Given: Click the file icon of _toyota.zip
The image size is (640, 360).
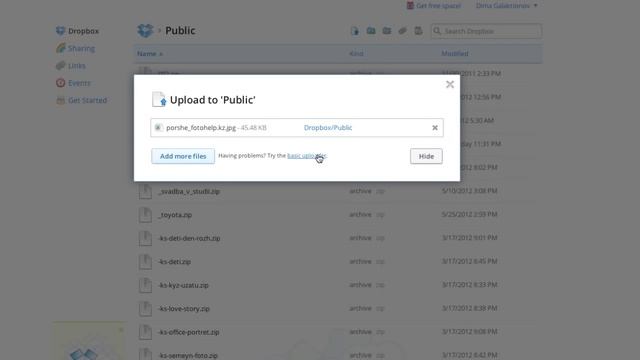Looking at the screenshot, I should pyautogui.click(x=145, y=214).
